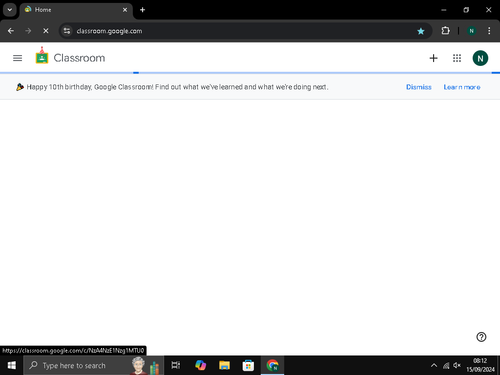Open the Google apps grid launcher
The width and height of the screenshot is (500, 375).
[x=457, y=58]
